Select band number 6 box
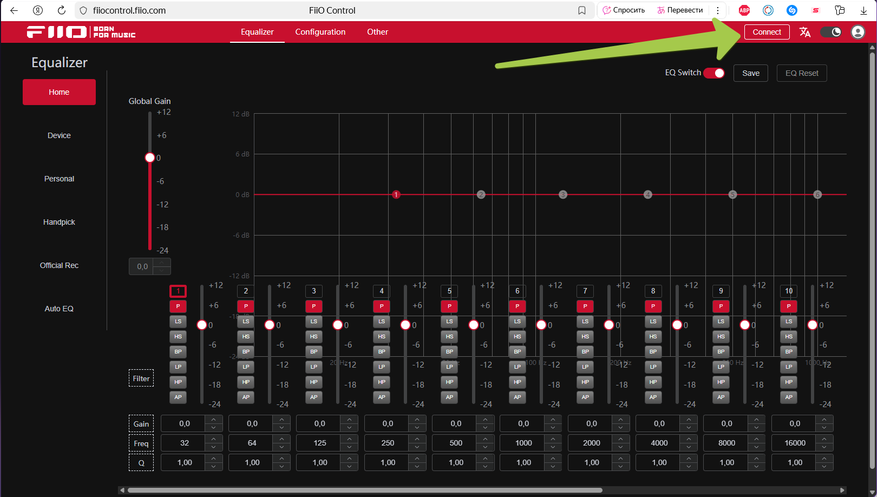The image size is (877, 497). pos(517,291)
